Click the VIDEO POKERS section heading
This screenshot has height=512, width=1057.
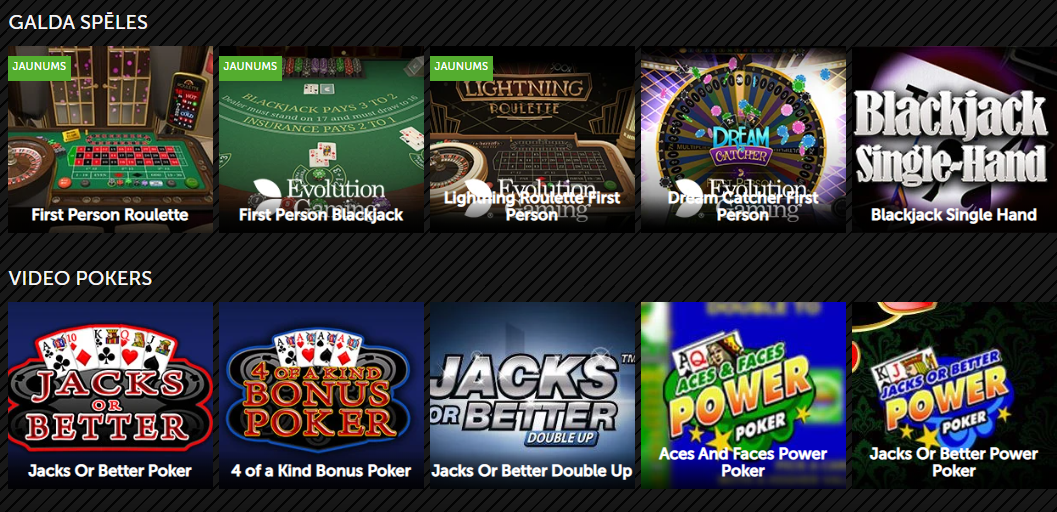[80, 278]
